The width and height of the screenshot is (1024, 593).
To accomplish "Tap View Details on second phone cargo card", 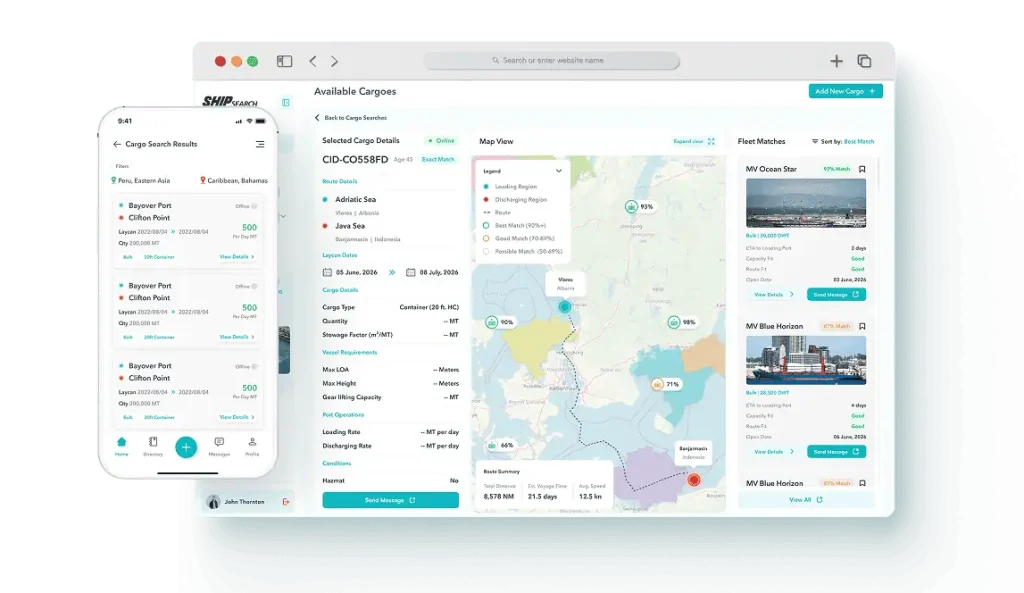I will tap(237, 337).
